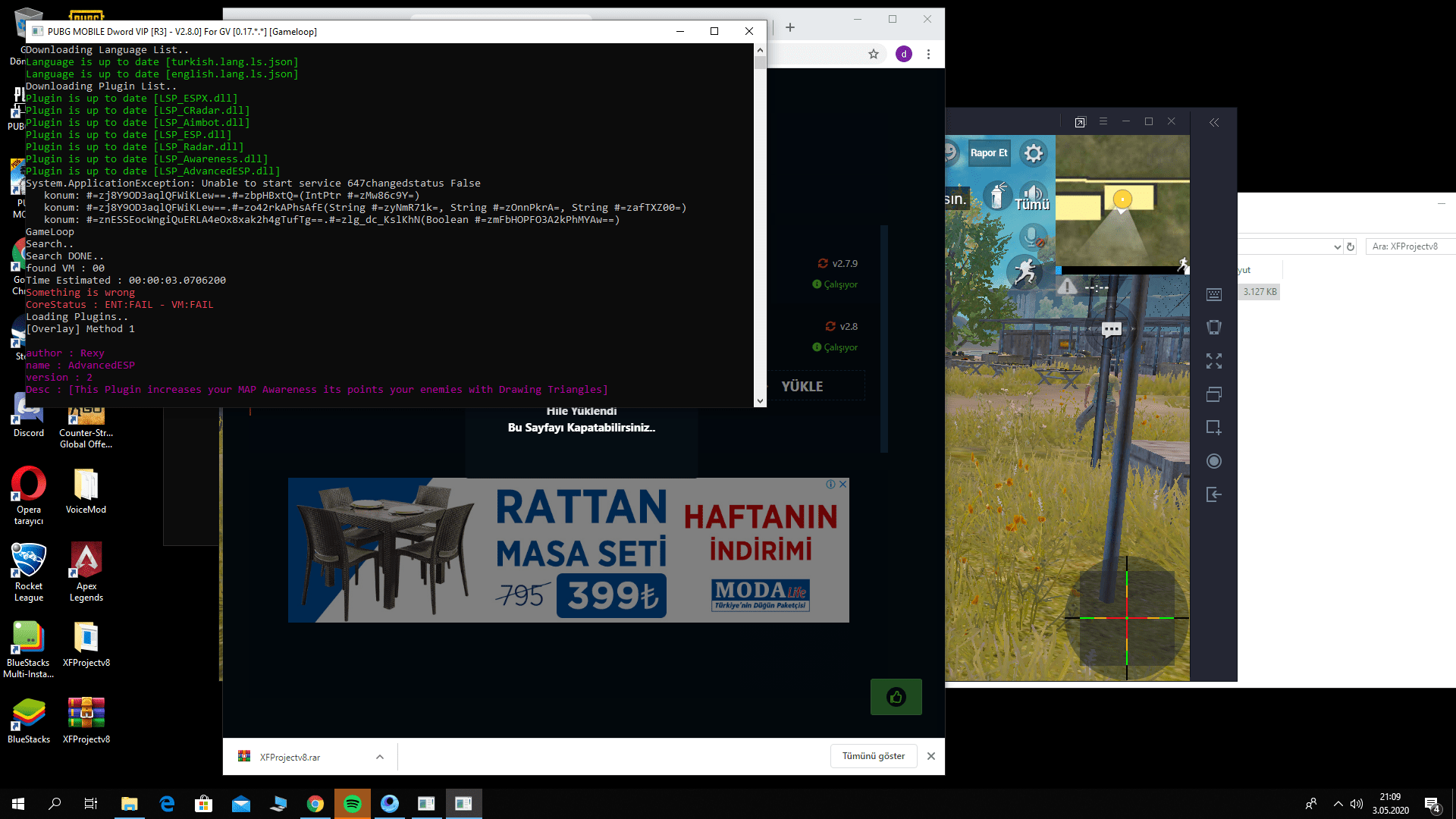This screenshot has height=819, width=1456.
Task: Open a new Chrome tab
Action: point(790,27)
